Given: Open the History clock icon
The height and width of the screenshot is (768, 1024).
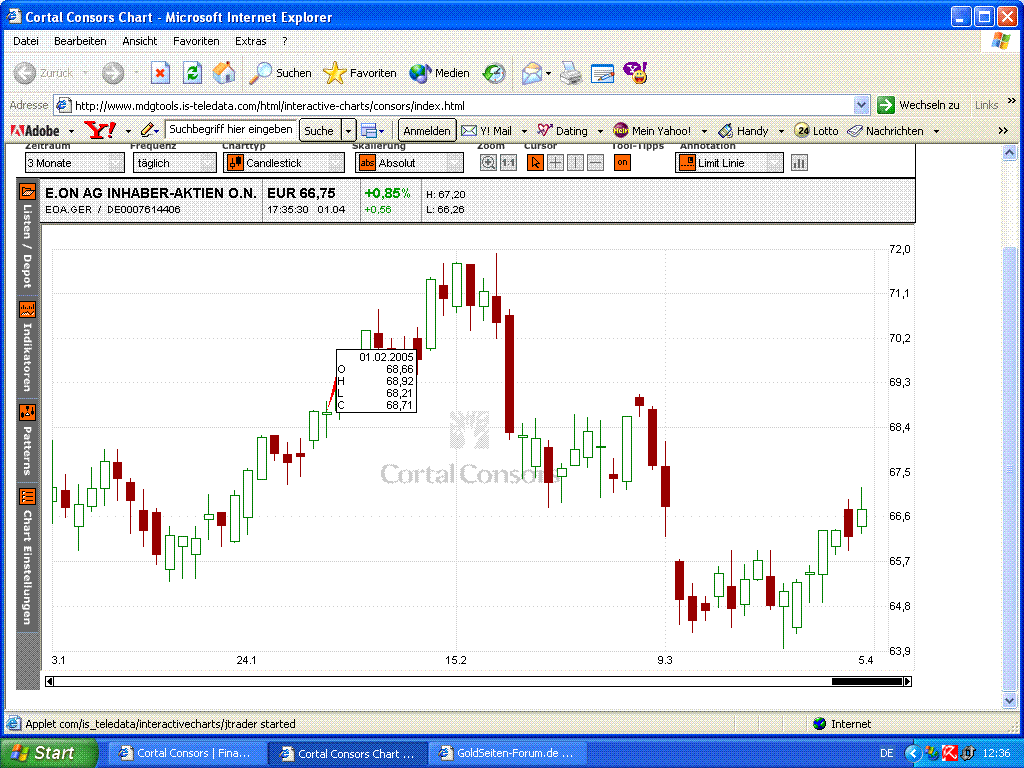Looking at the screenshot, I should tap(494, 73).
